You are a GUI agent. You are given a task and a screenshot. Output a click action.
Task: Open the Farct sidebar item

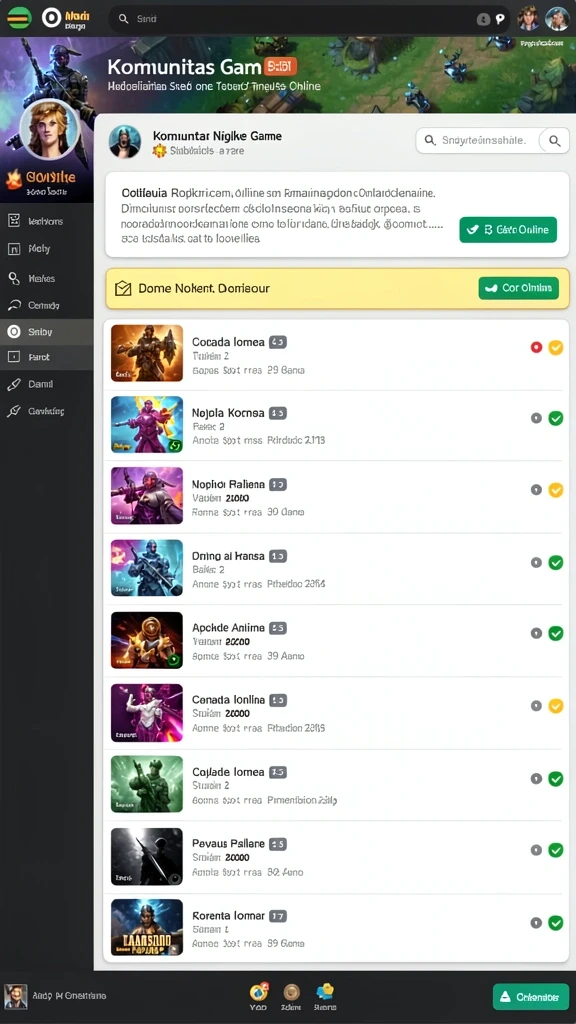click(x=46, y=357)
